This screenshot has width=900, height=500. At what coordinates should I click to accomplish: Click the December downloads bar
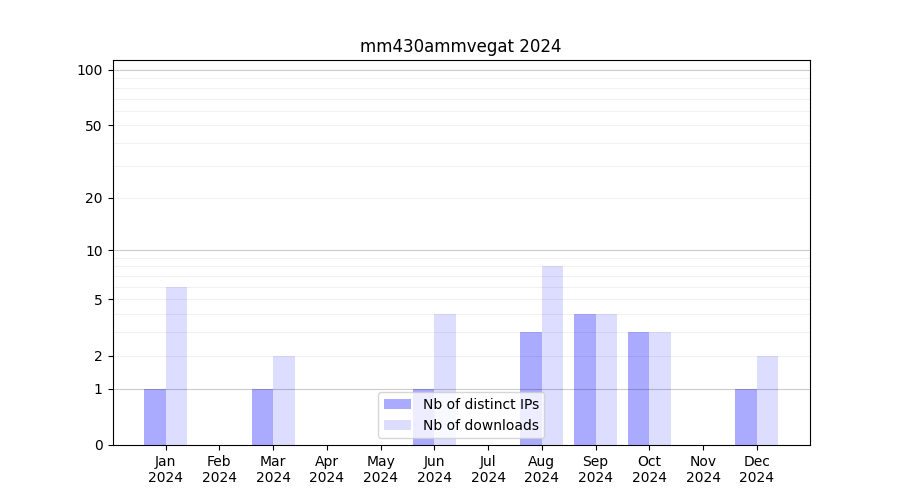click(x=767, y=400)
